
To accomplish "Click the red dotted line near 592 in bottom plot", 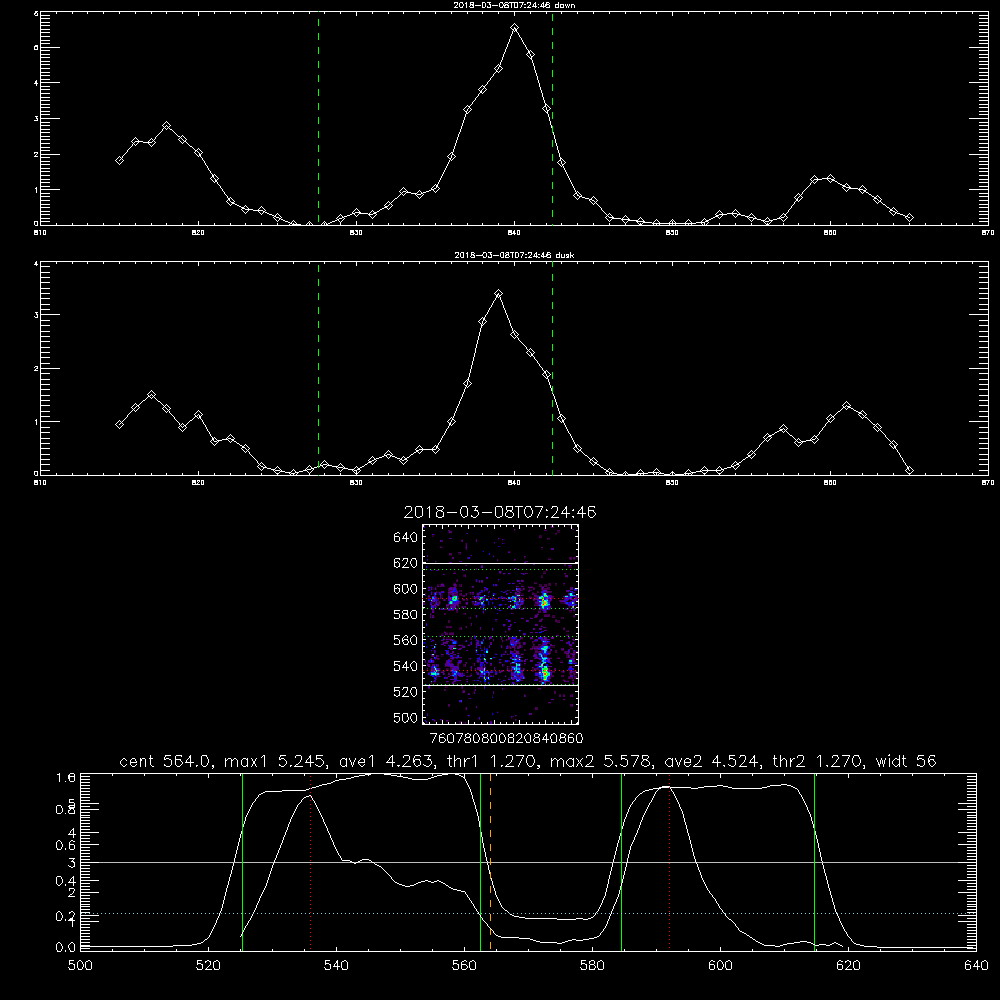I will 670,862.
